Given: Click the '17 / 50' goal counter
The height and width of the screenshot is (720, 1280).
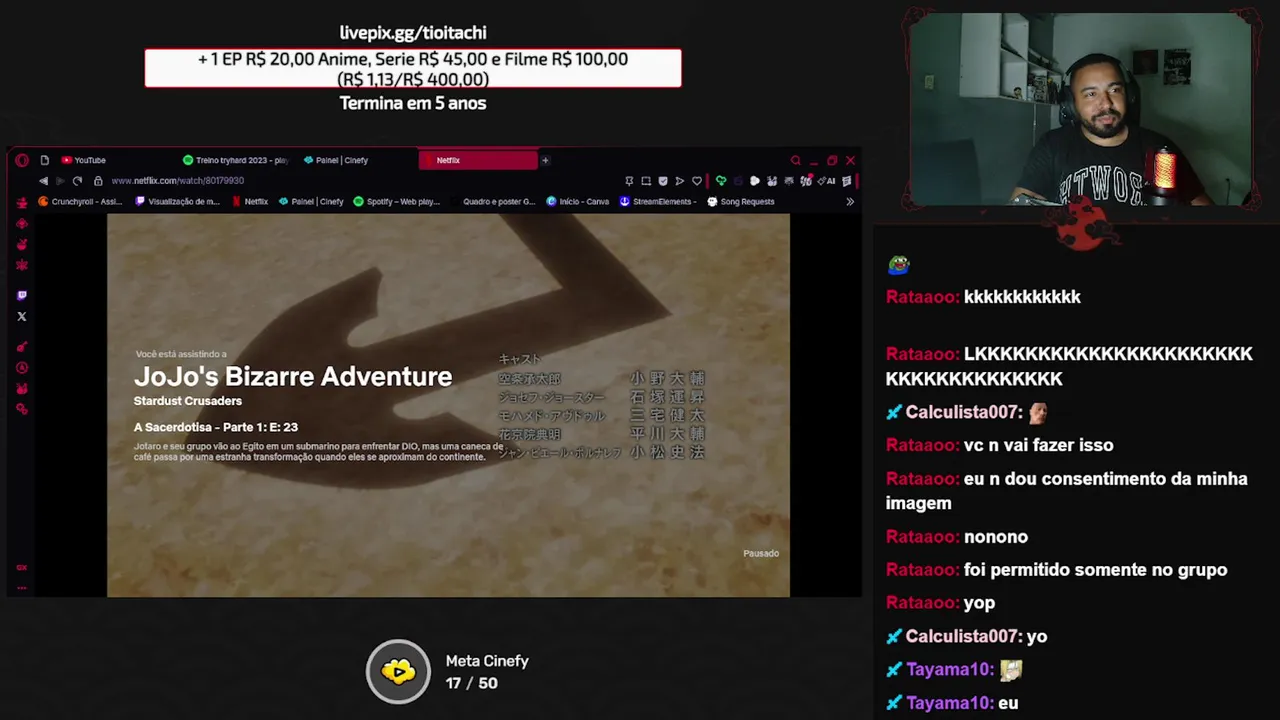Looking at the screenshot, I should pyautogui.click(x=471, y=683).
